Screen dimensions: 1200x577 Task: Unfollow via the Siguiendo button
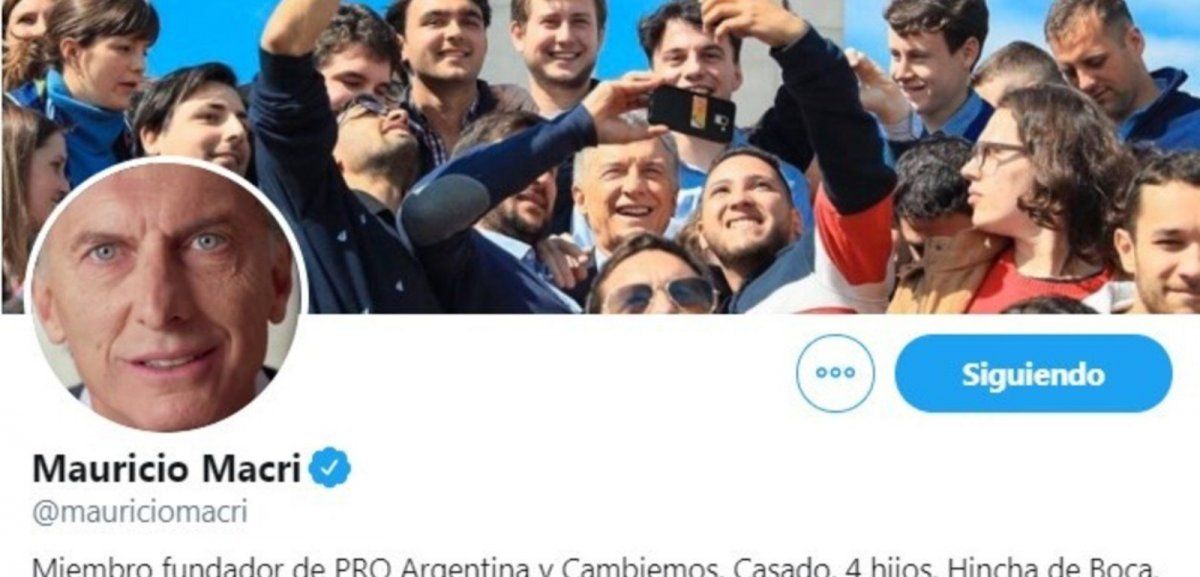(1033, 374)
